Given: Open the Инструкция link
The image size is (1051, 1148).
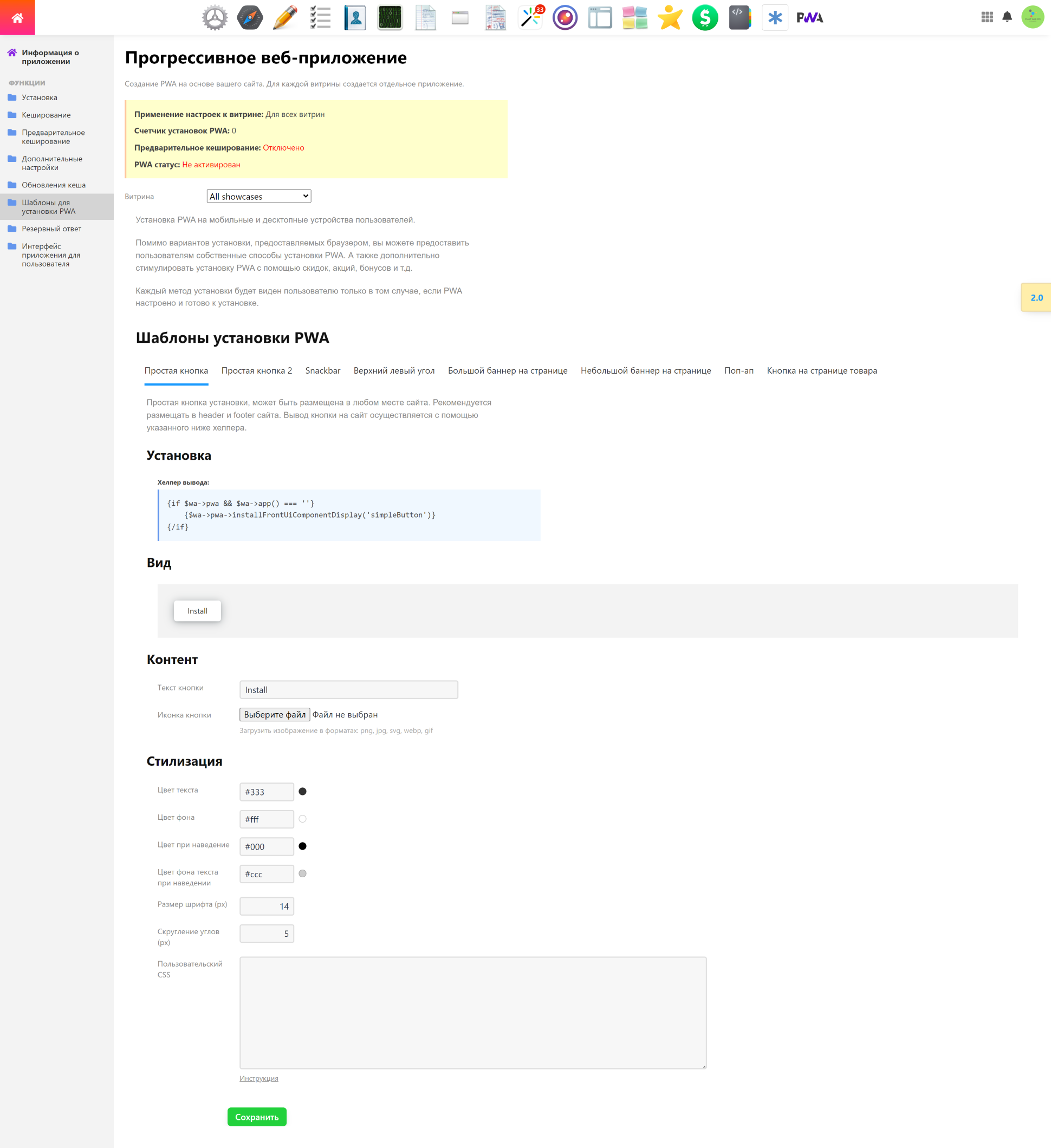Looking at the screenshot, I should point(259,1079).
